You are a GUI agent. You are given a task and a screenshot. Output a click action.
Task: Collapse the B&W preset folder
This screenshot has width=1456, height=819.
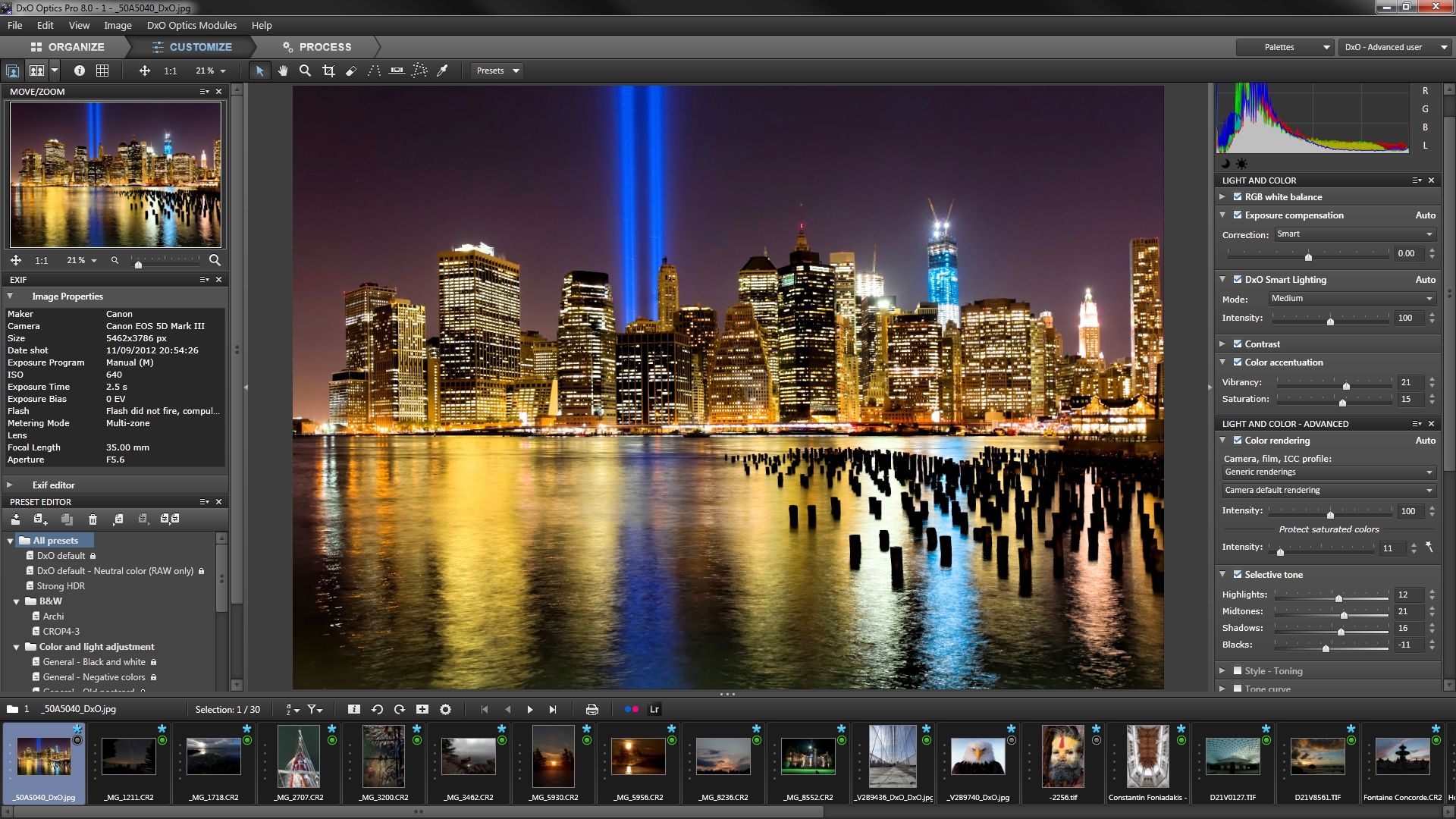tap(16, 602)
